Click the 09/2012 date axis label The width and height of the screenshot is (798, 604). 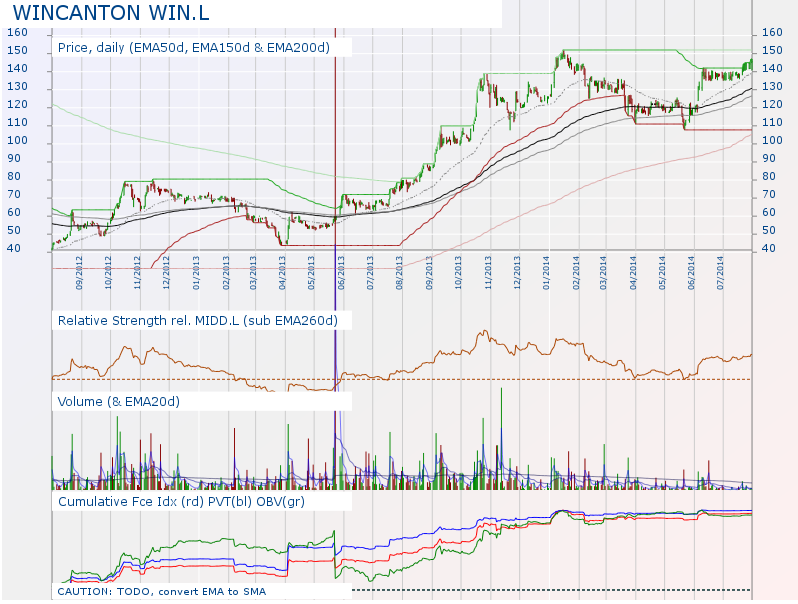(79, 273)
